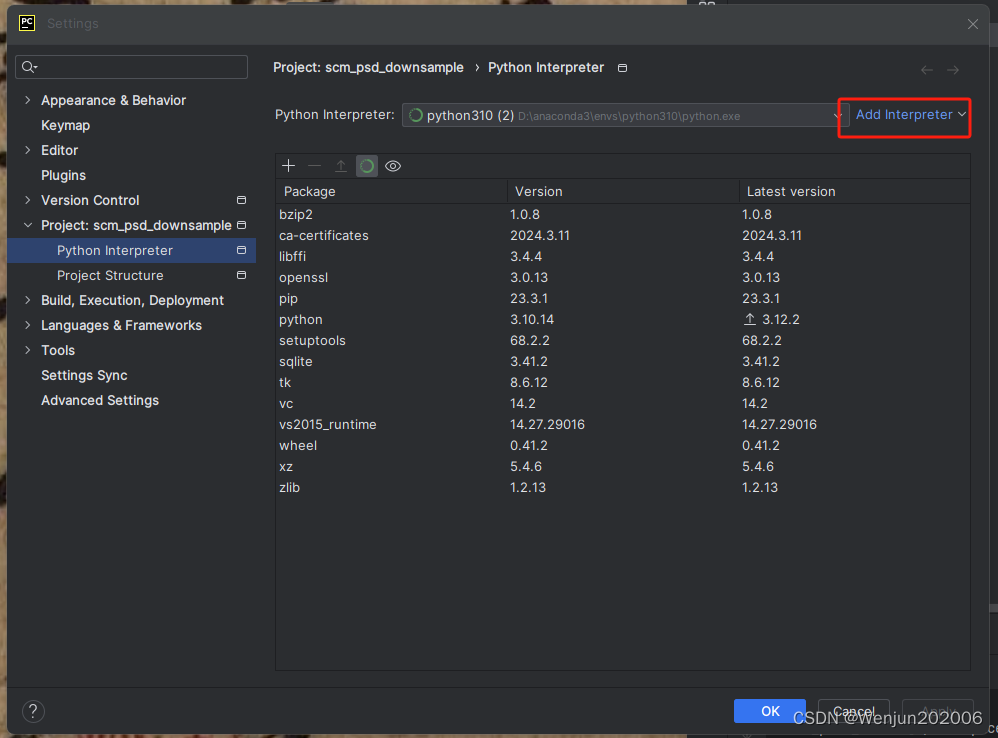Select Project Structure in the sidebar
This screenshot has height=738, width=998.
point(110,275)
